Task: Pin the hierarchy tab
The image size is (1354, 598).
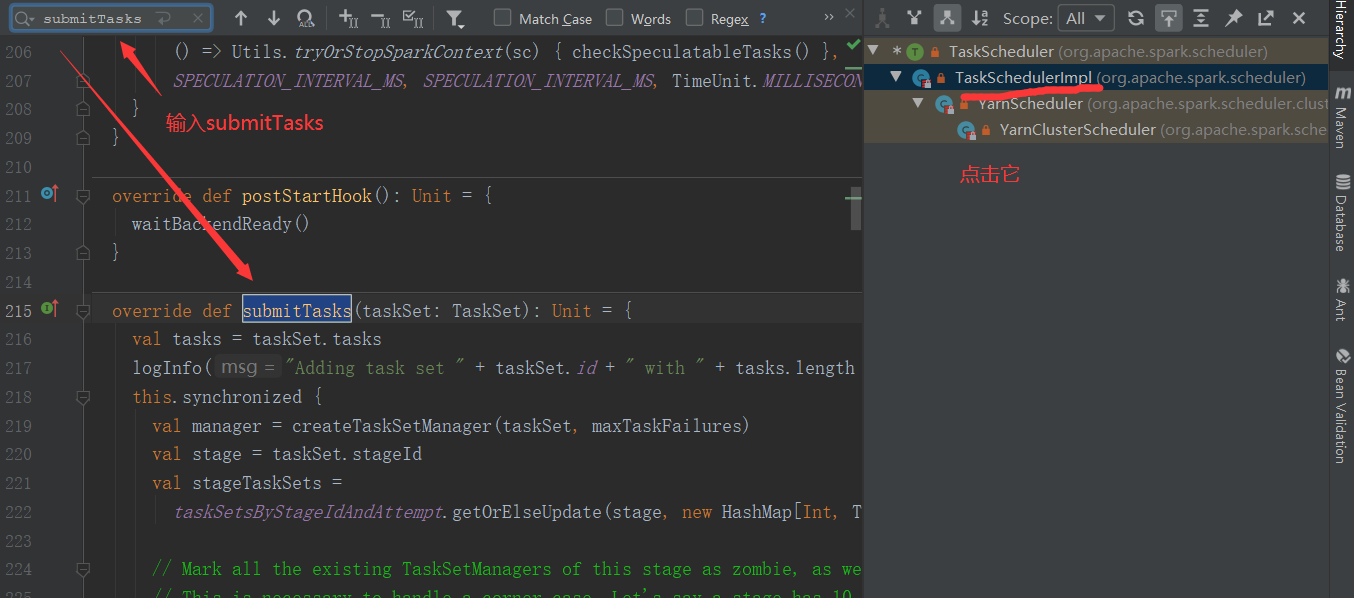Action: coord(1234,18)
